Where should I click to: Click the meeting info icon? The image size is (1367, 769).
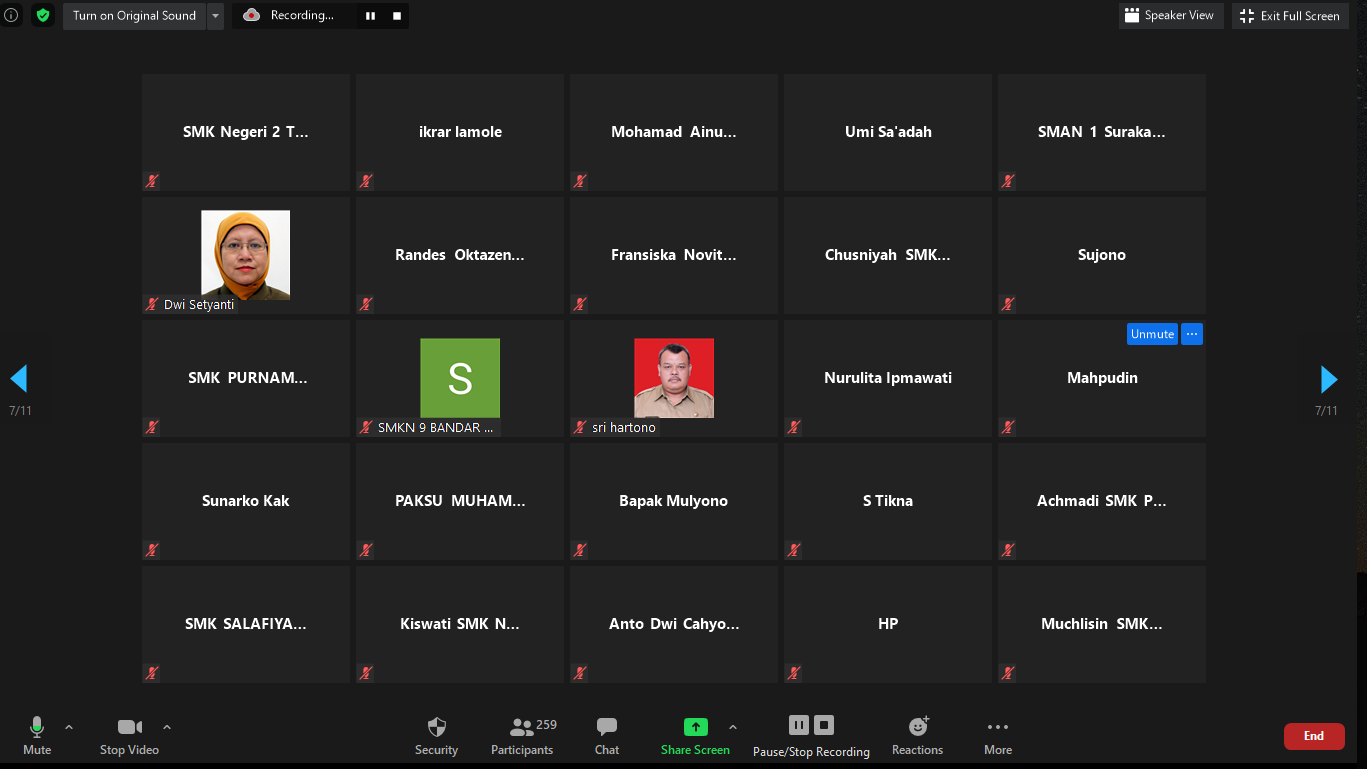12,15
